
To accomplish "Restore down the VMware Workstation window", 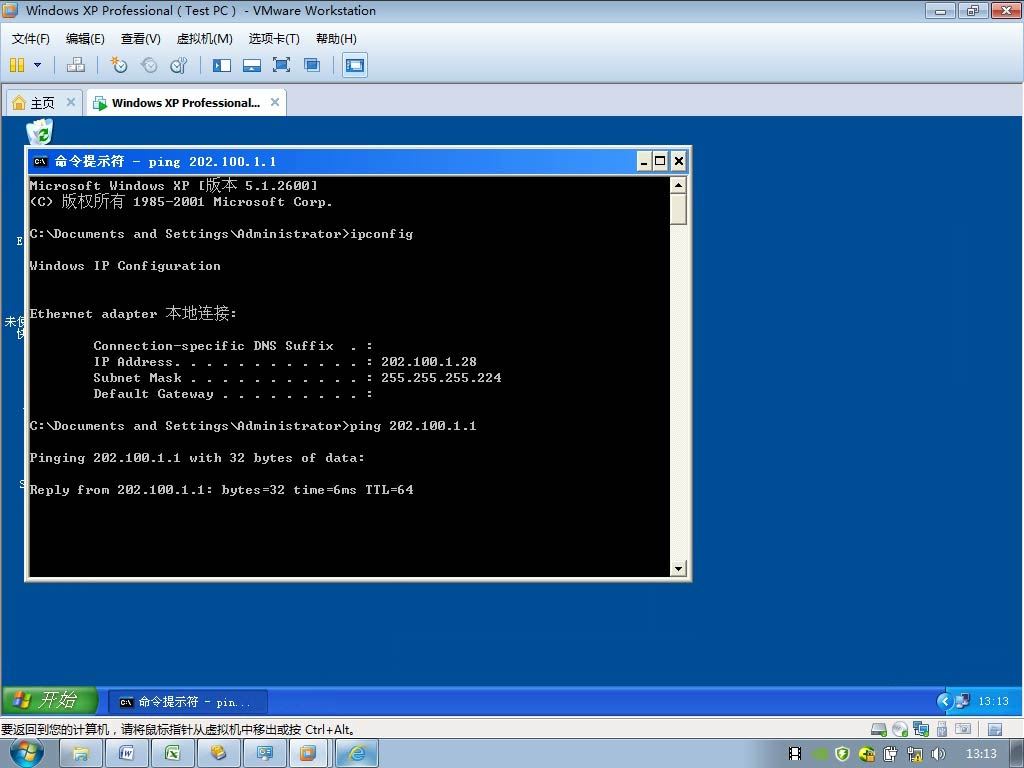I will click(973, 10).
